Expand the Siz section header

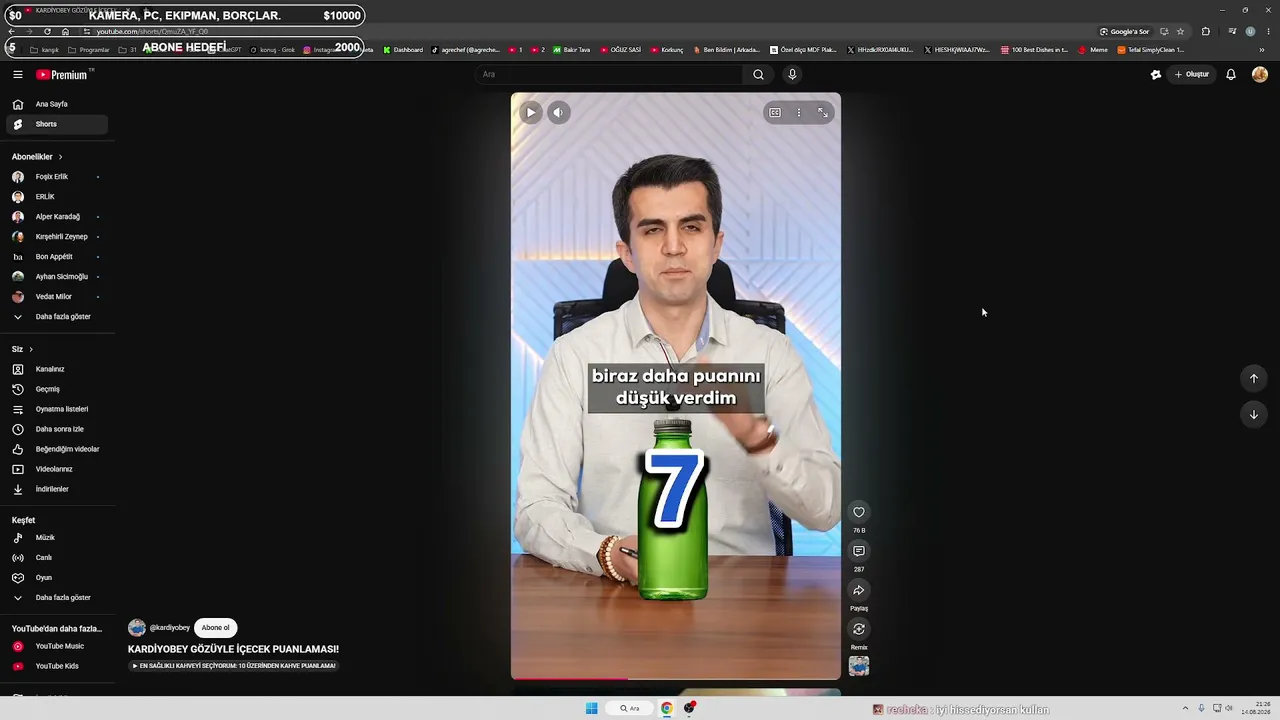(x=22, y=349)
